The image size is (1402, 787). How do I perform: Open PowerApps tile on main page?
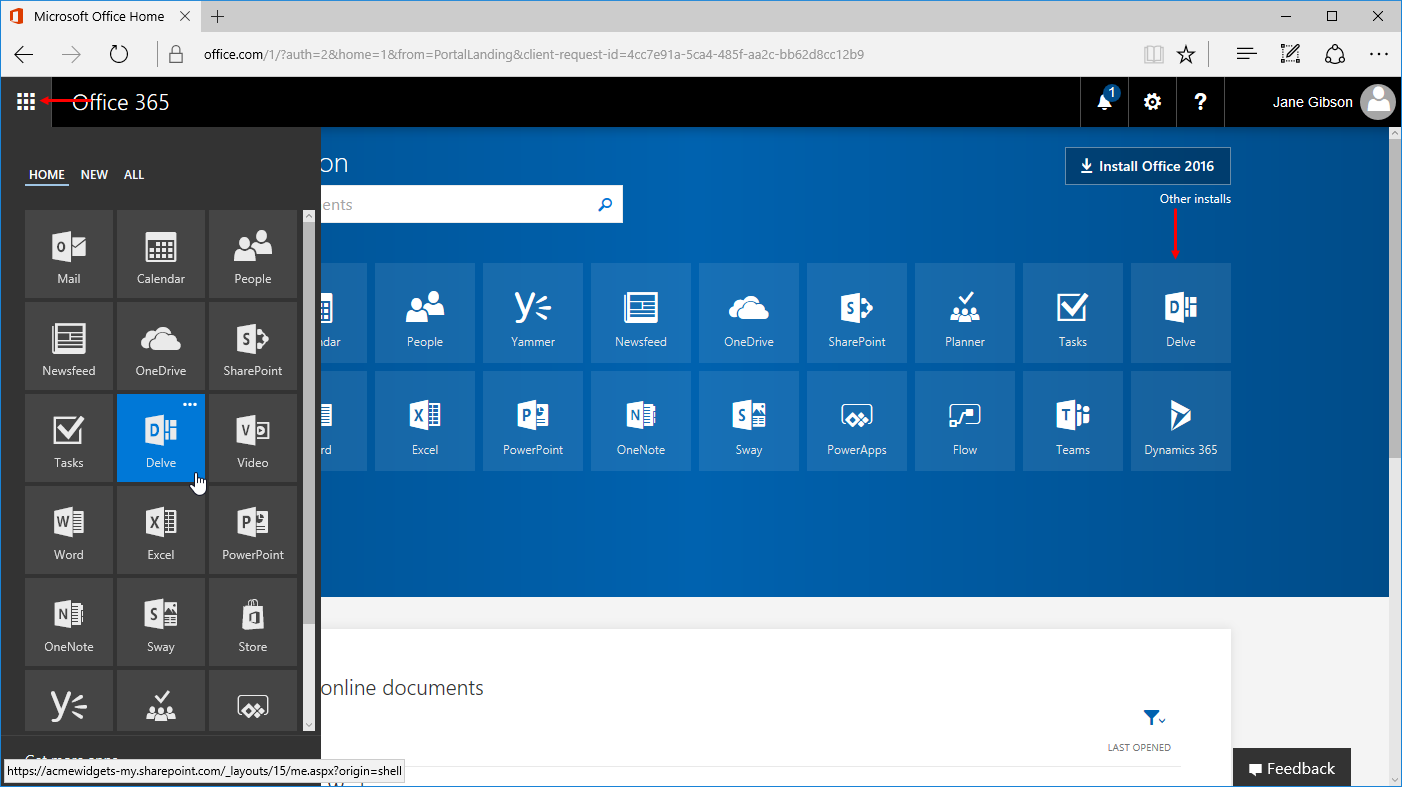(857, 421)
